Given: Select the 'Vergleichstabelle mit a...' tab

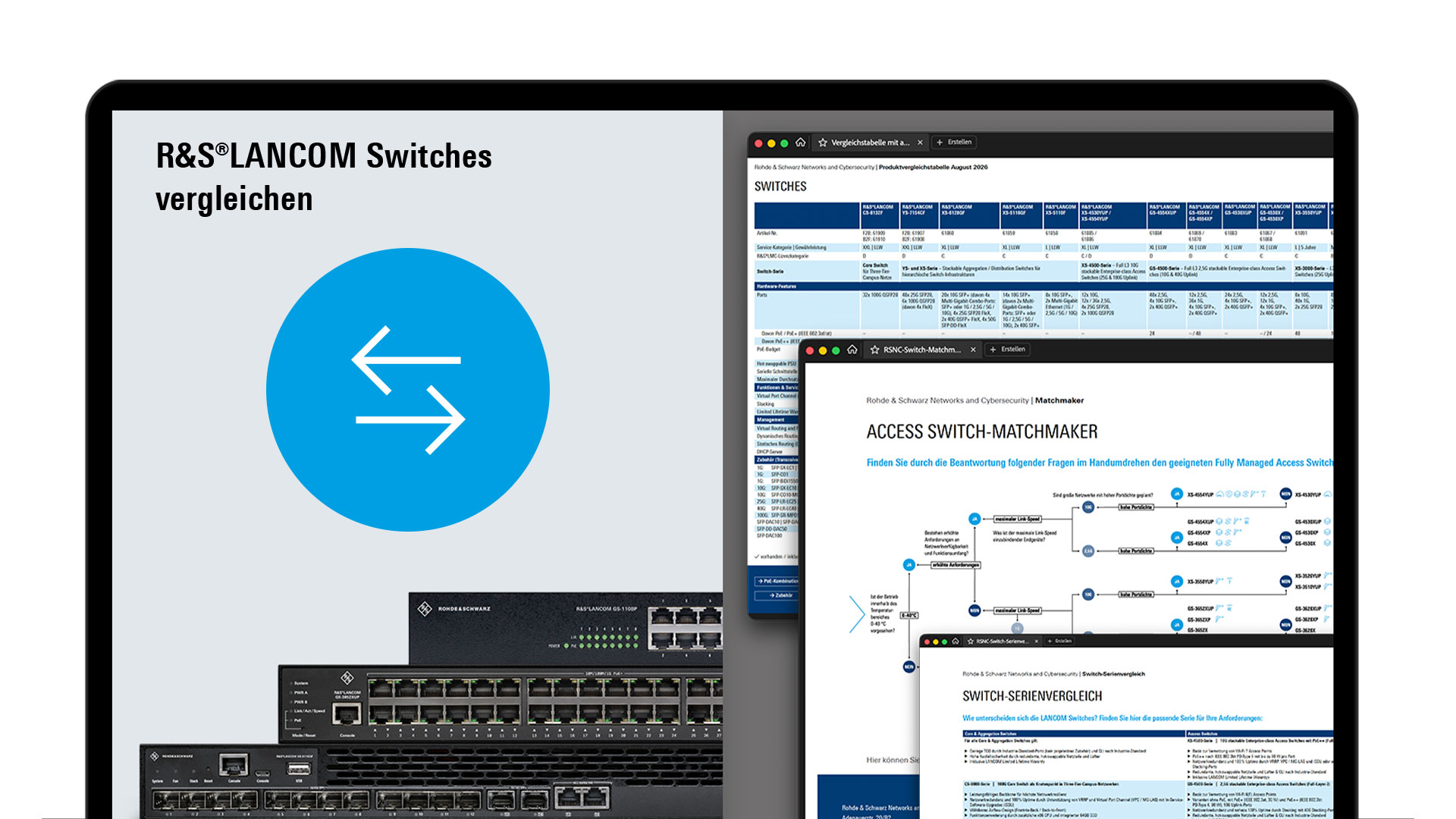Looking at the screenshot, I should coord(870,143).
